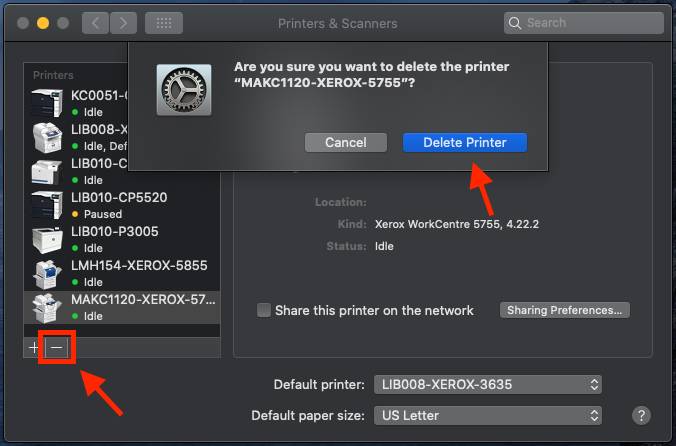The width and height of the screenshot is (676, 446).
Task: Open Sharing Preferences
Action: [566, 310]
